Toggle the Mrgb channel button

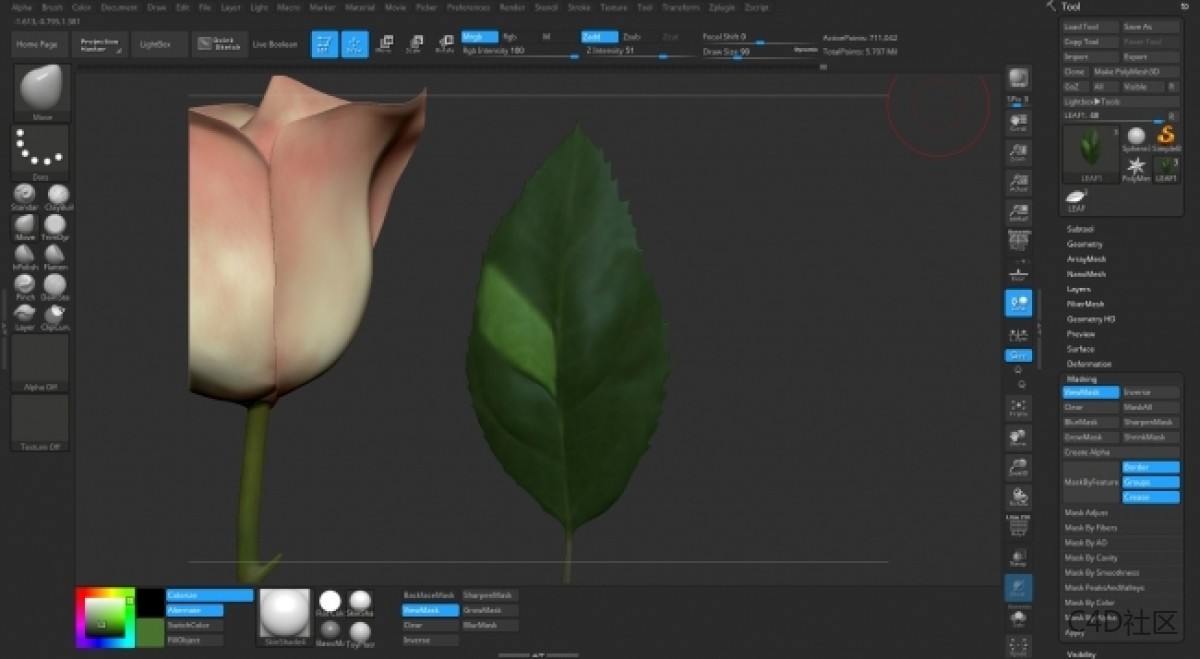[x=479, y=37]
